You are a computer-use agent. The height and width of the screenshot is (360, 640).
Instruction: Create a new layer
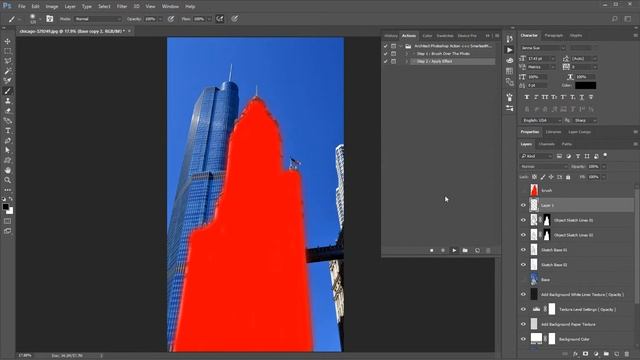[616, 354]
